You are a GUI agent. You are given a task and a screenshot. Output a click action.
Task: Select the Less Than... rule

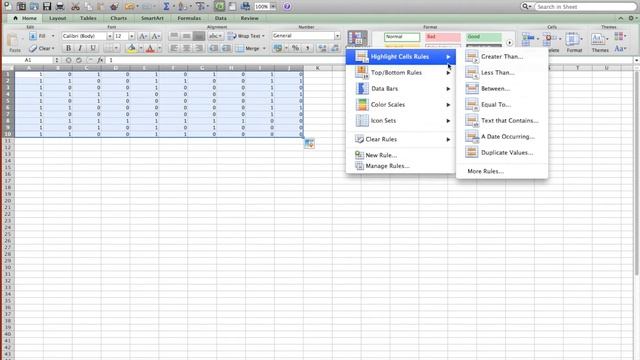(502, 73)
